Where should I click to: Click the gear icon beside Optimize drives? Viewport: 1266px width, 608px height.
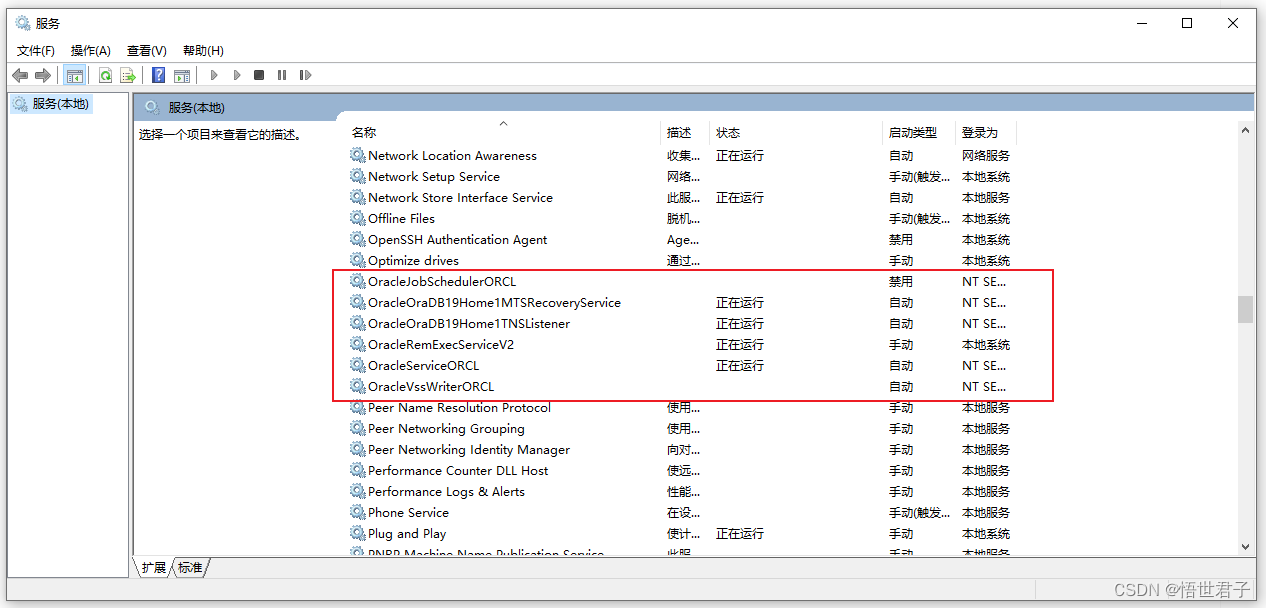358,260
